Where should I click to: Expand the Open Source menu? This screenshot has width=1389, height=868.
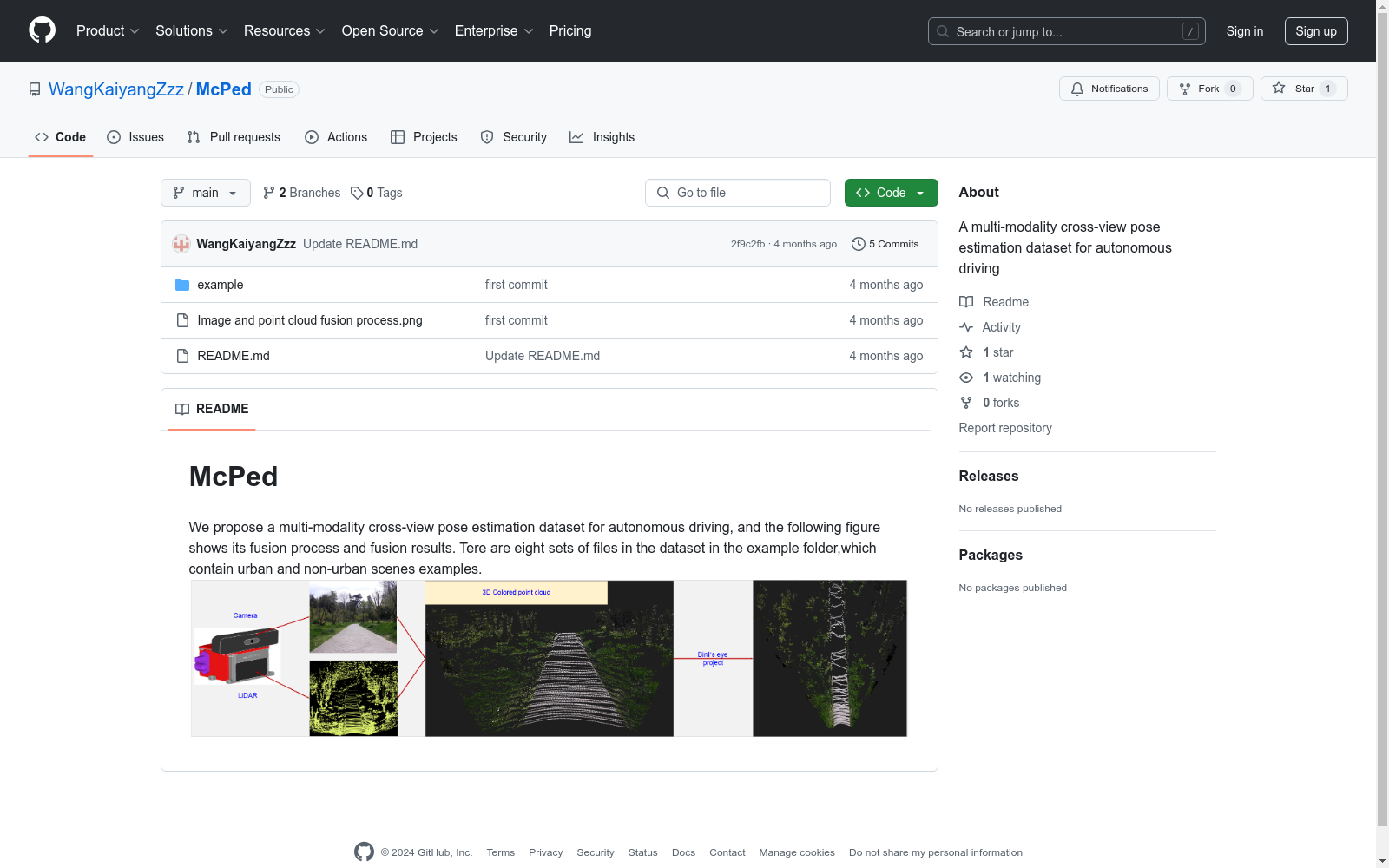[391, 31]
